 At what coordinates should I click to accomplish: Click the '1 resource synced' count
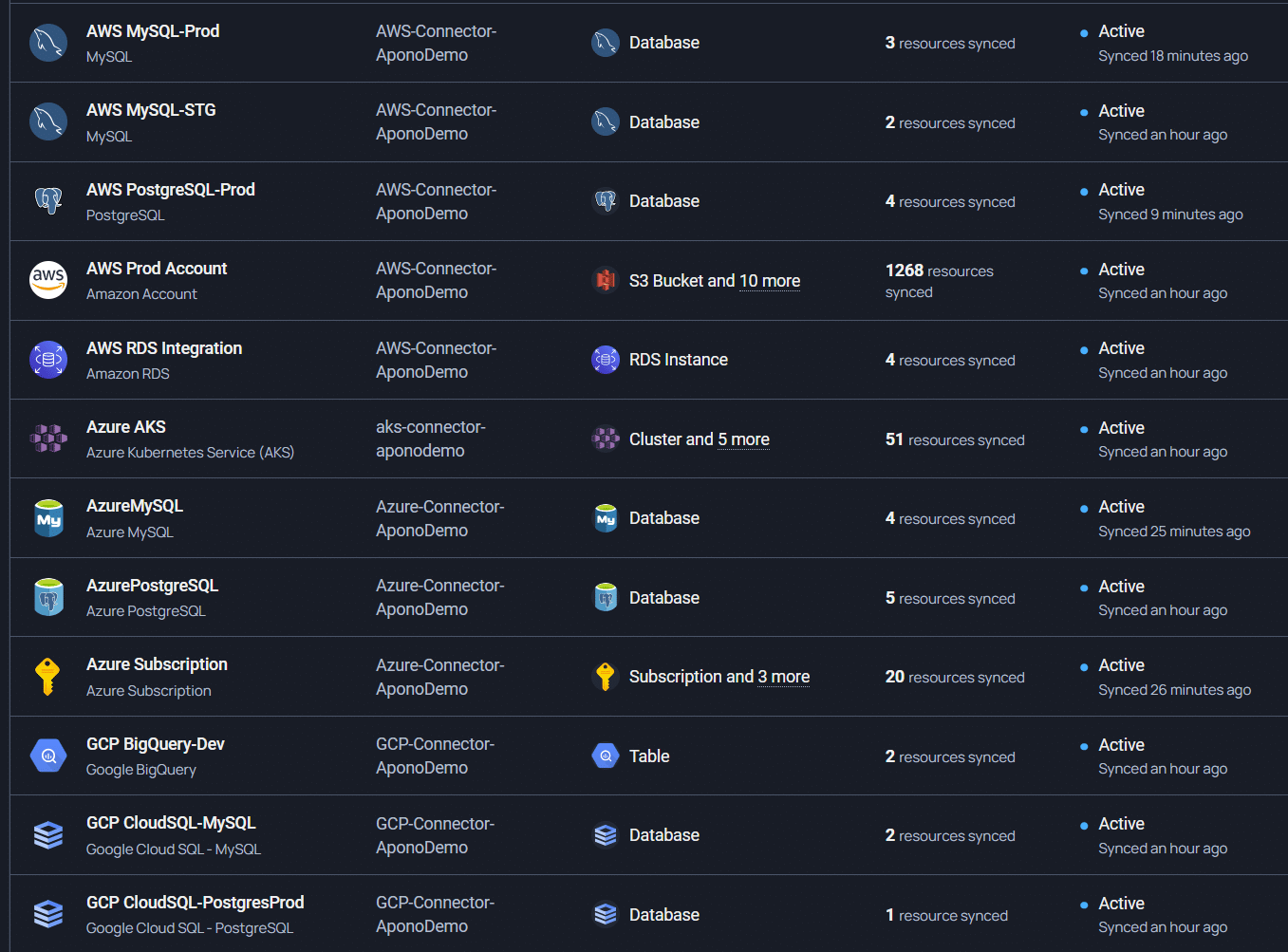pyautogui.click(x=946, y=915)
